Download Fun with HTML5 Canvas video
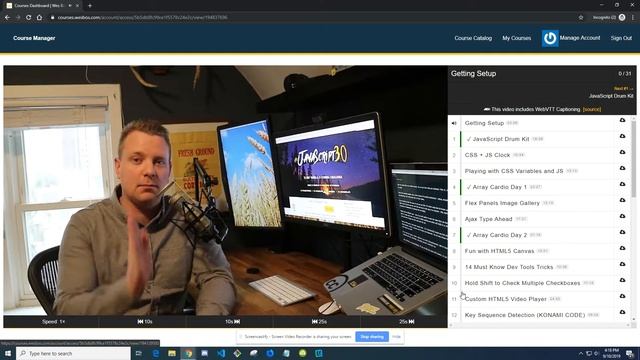The height and width of the screenshot is (360, 640). 622,248
